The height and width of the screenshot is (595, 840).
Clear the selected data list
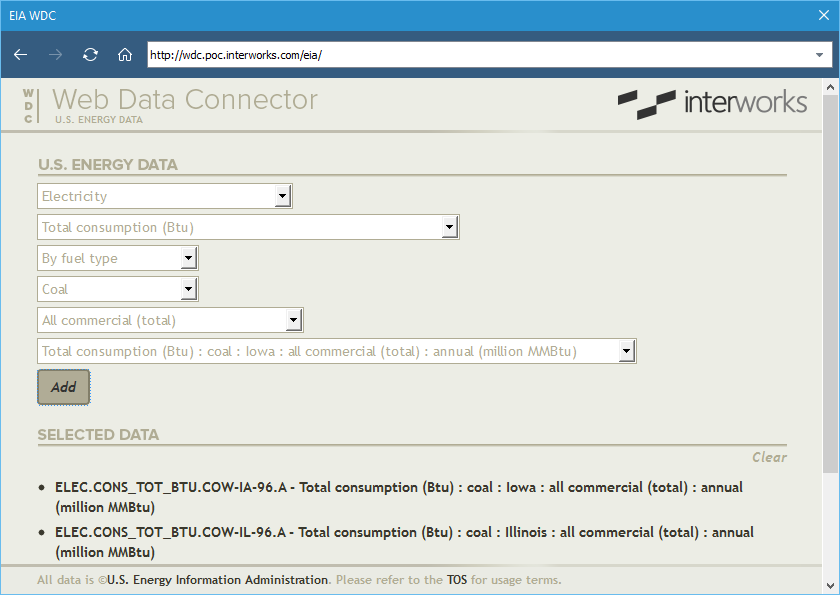[769, 457]
